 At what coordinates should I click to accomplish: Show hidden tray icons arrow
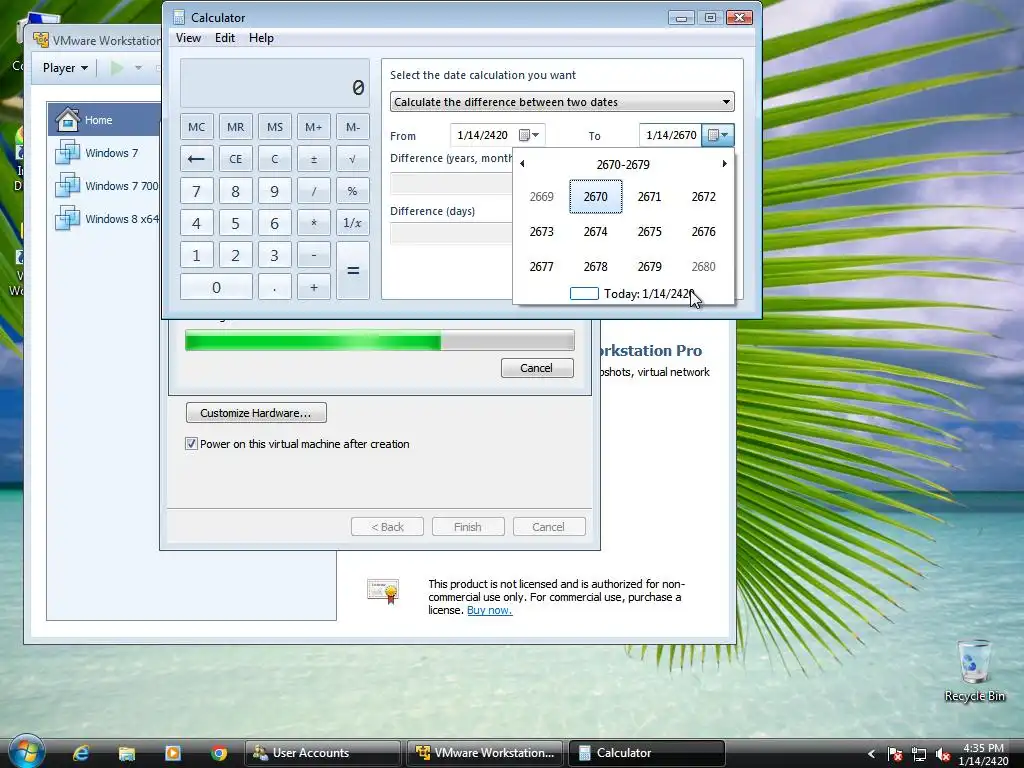click(871, 754)
